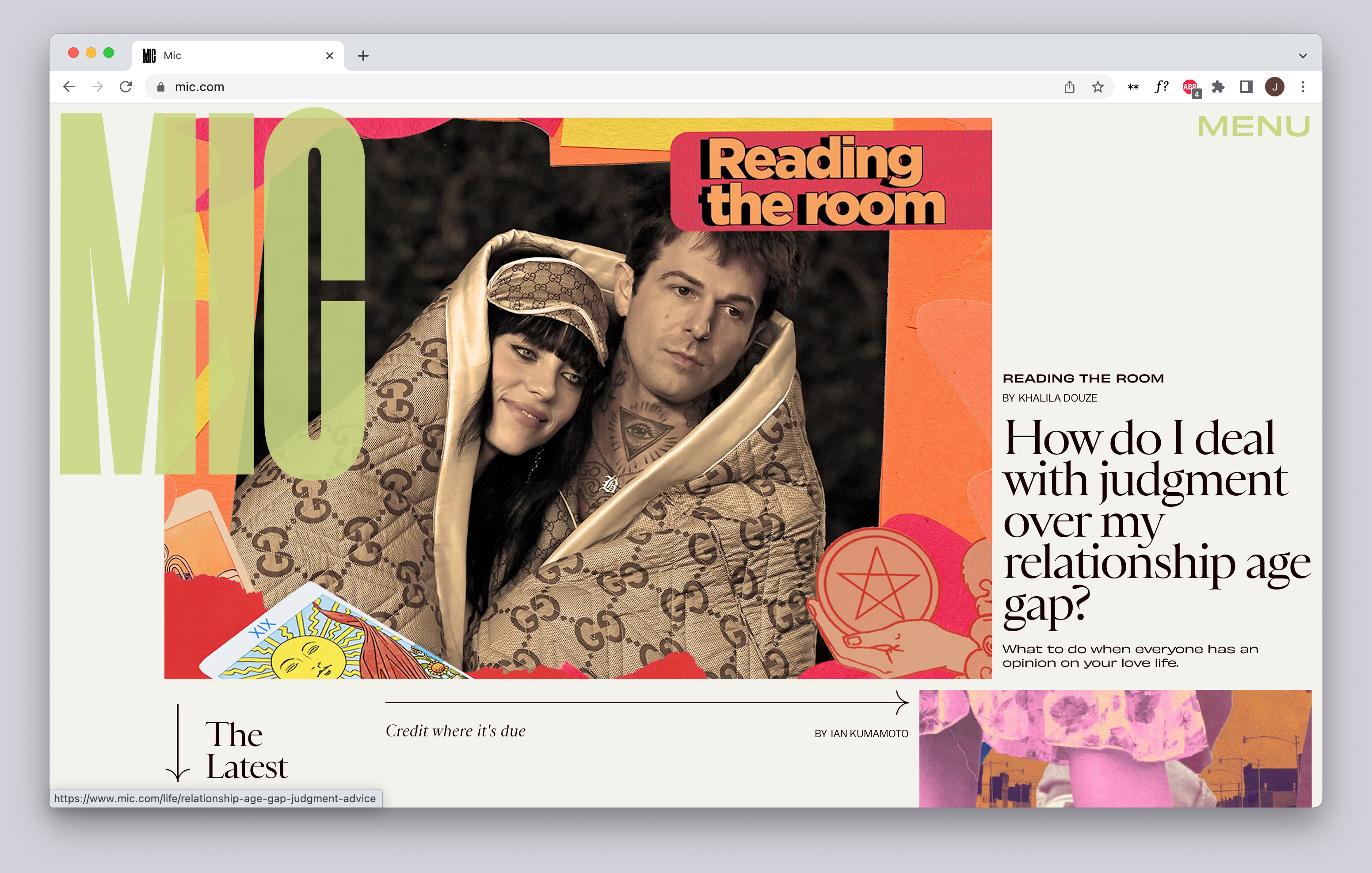Click the share page icon
Screen dimensions: 1372x873
tap(1070, 87)
